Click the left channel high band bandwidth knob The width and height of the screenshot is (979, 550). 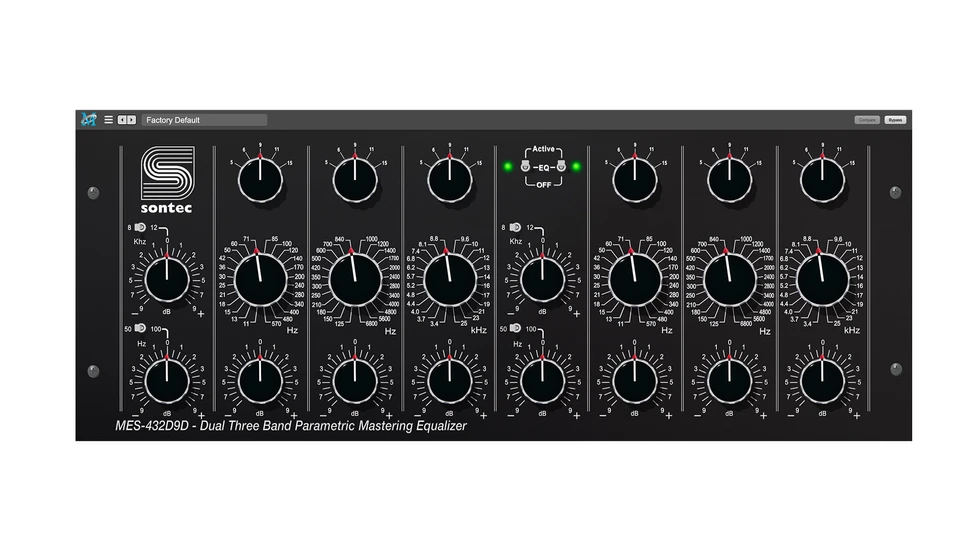450,180
